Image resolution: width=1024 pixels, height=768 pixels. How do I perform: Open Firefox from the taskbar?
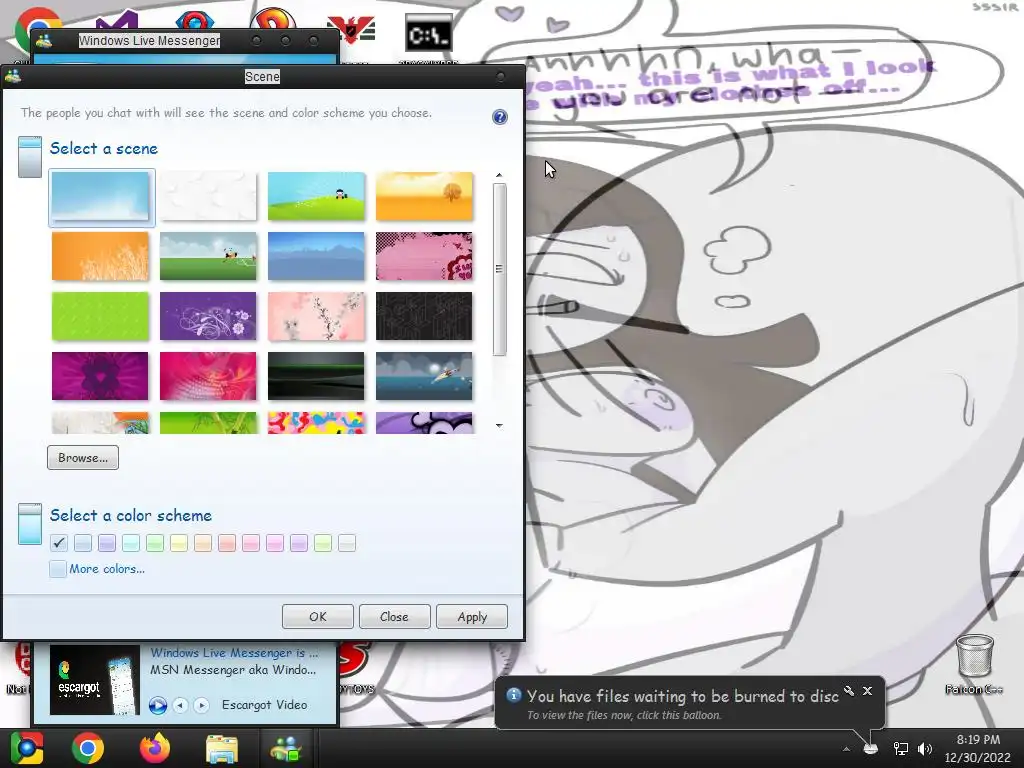click(155, 748)
